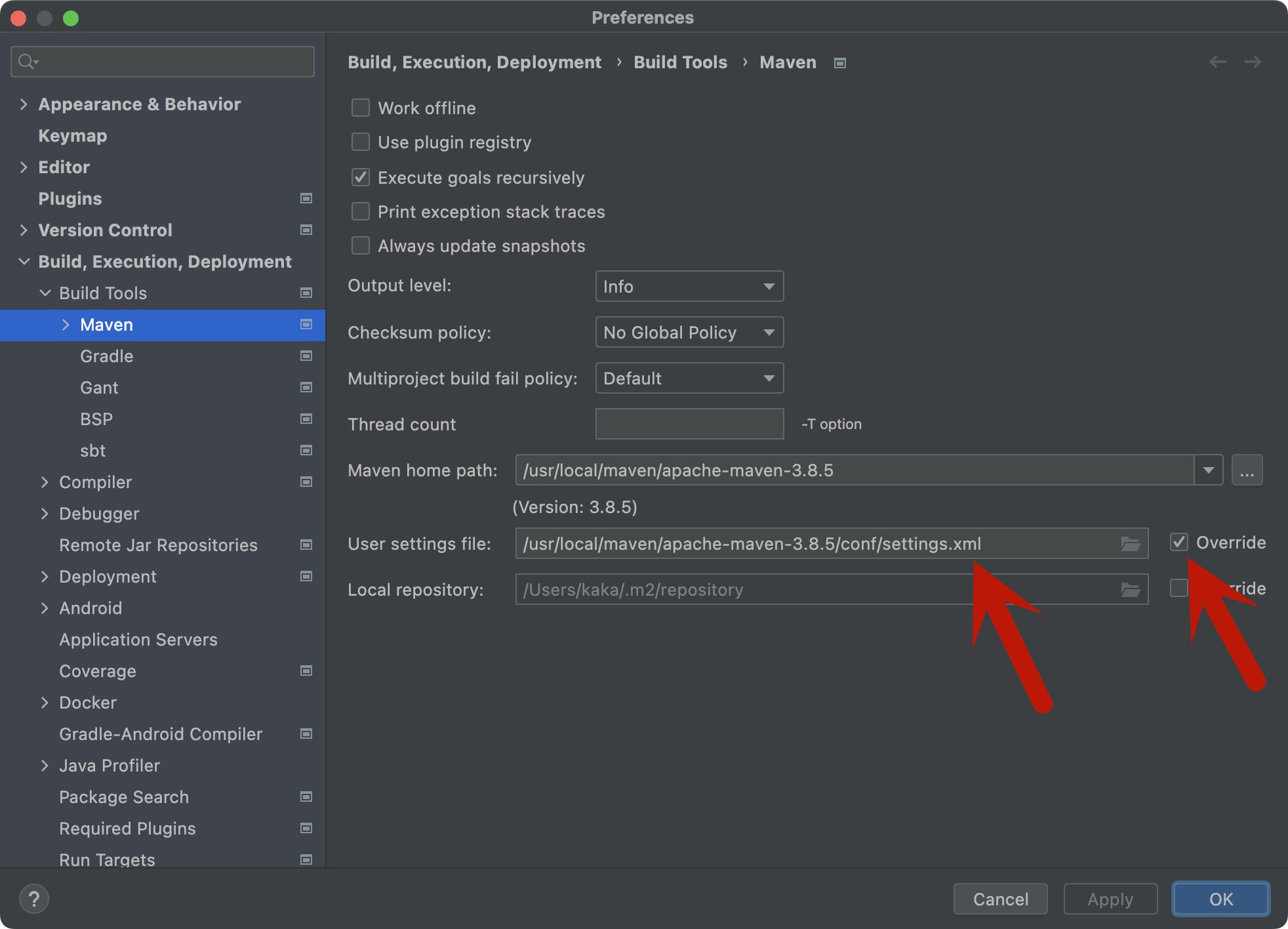Viewport: 1288px width, 929px height.
Task: Expand the Compiler tree node
Action: coord(45,482)
